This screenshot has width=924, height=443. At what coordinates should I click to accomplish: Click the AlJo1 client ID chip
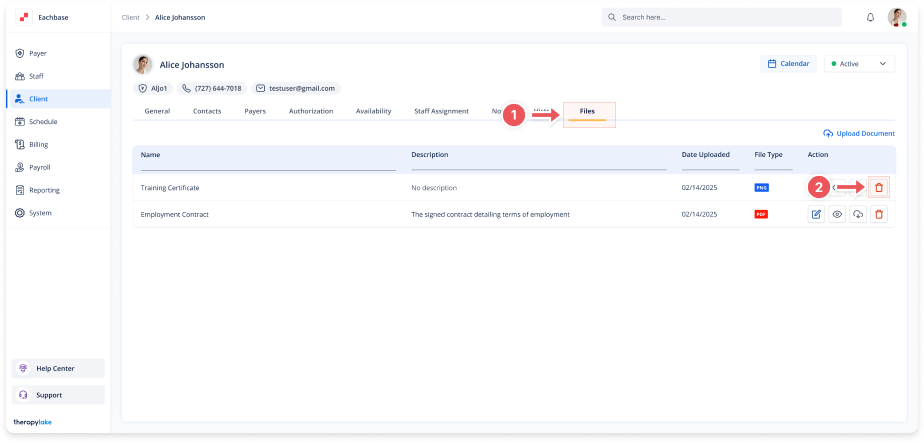pos(153,88)
